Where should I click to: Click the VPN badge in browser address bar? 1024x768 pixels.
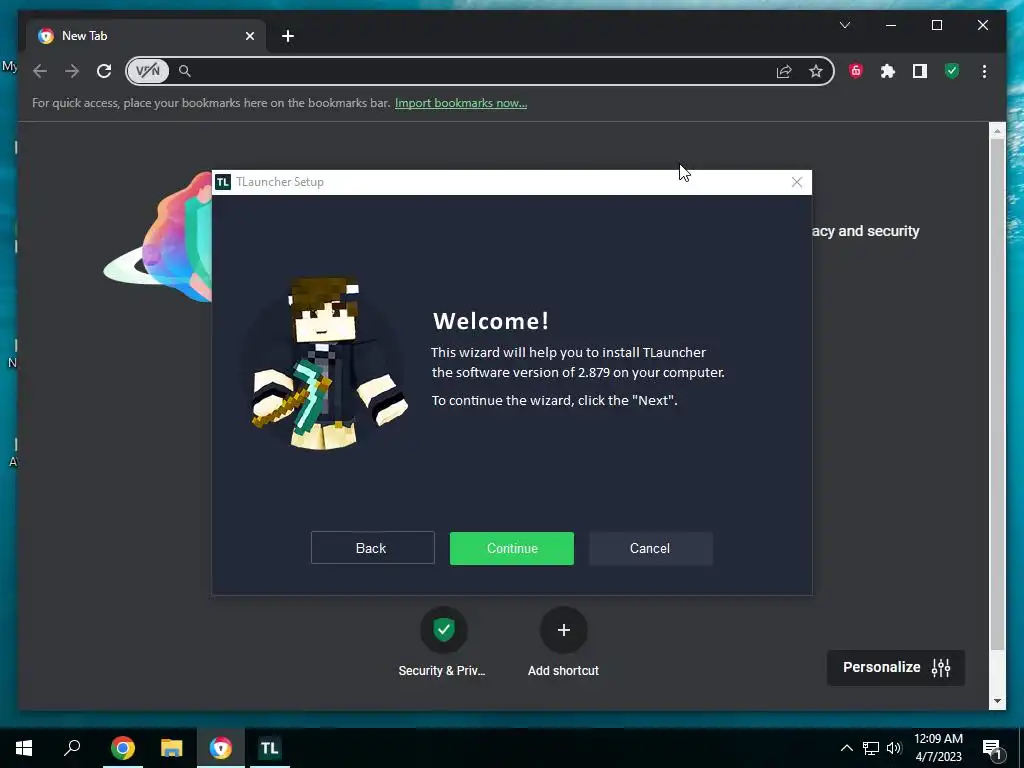pos(148,71)
